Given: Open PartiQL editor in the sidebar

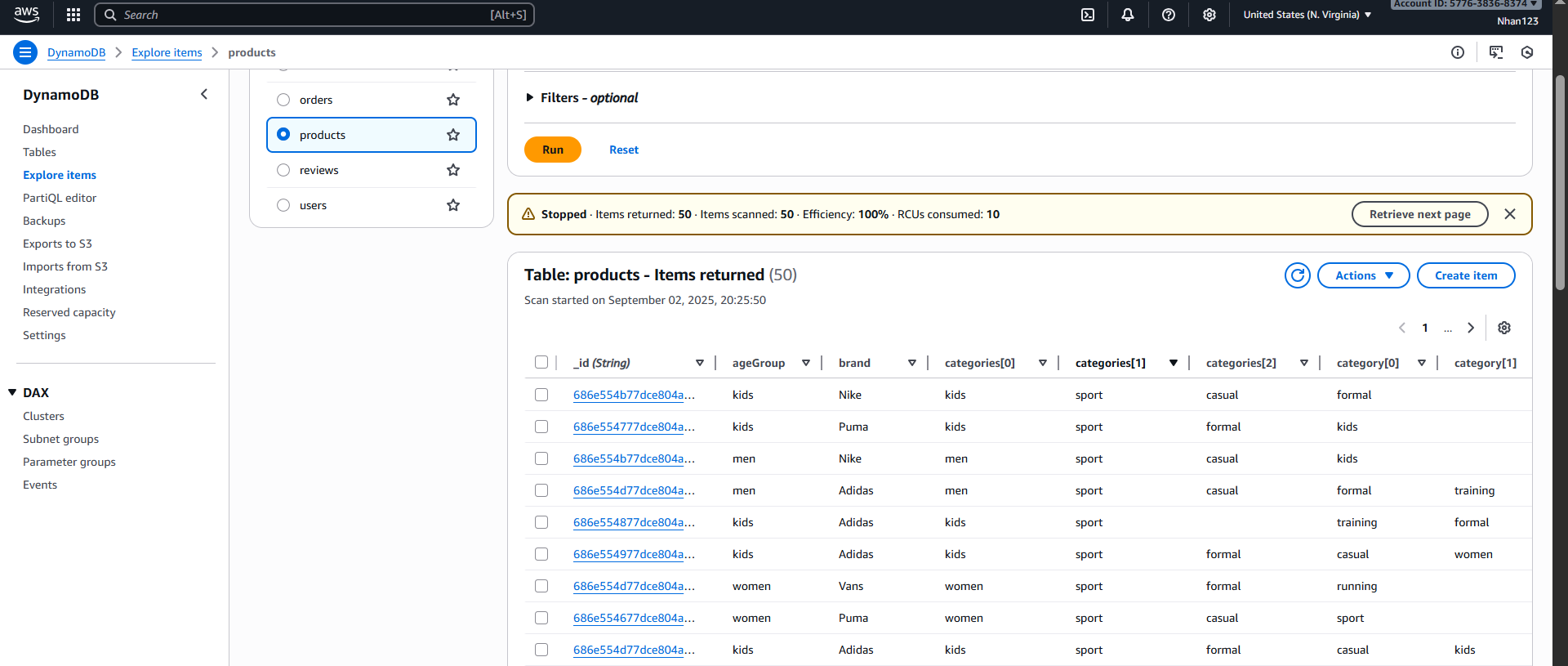Looking at the screenshot, I should (x=60, y=198).
